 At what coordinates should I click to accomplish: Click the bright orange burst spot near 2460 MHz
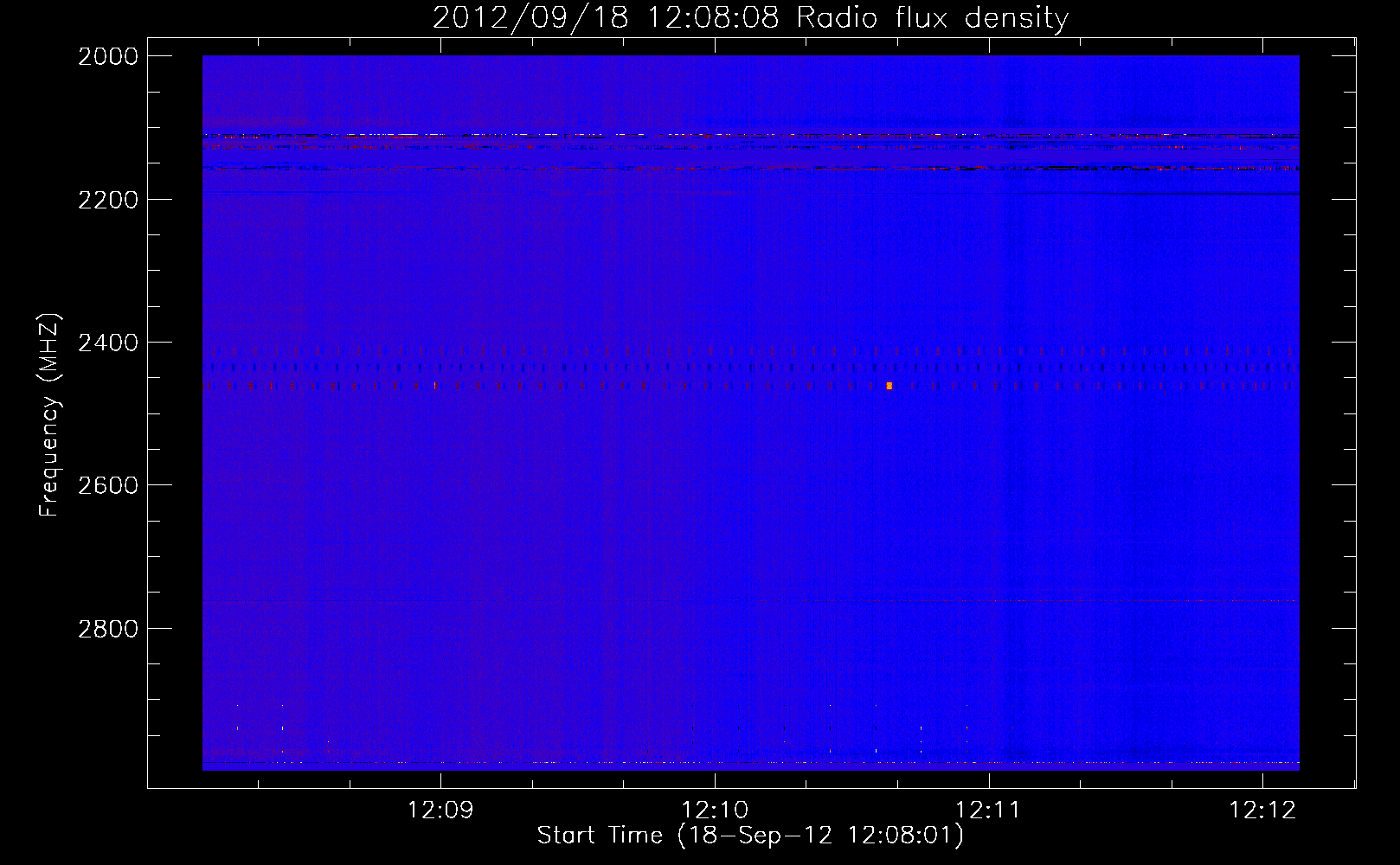889,386
